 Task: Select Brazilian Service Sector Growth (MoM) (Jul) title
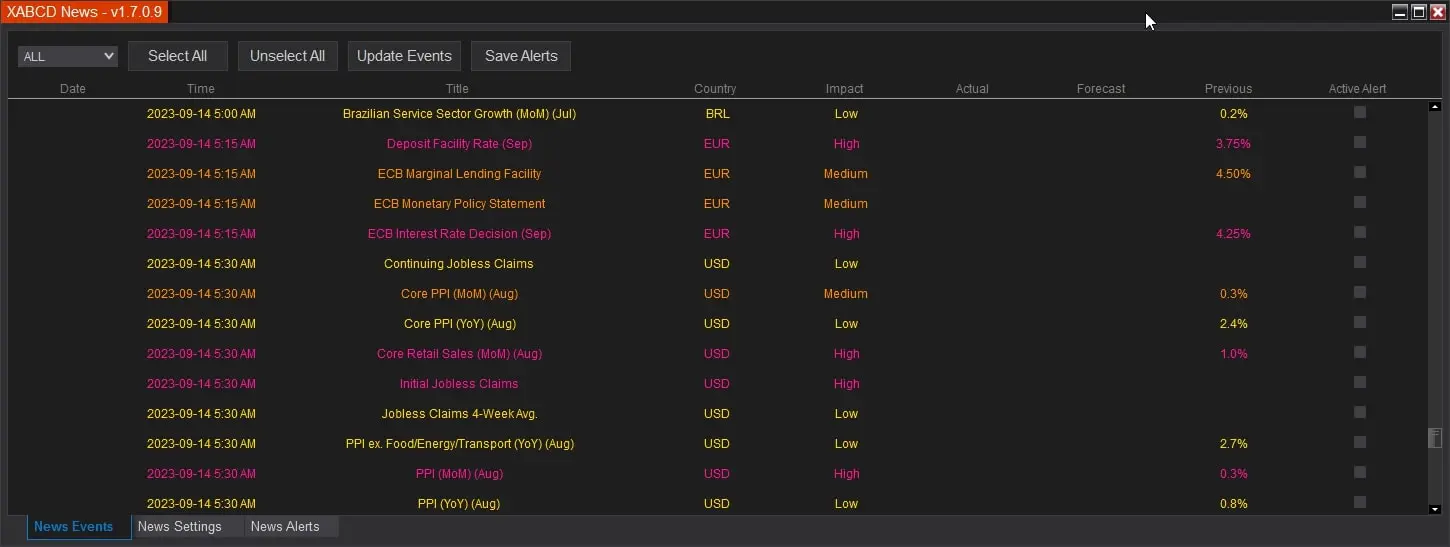(459, 114)
